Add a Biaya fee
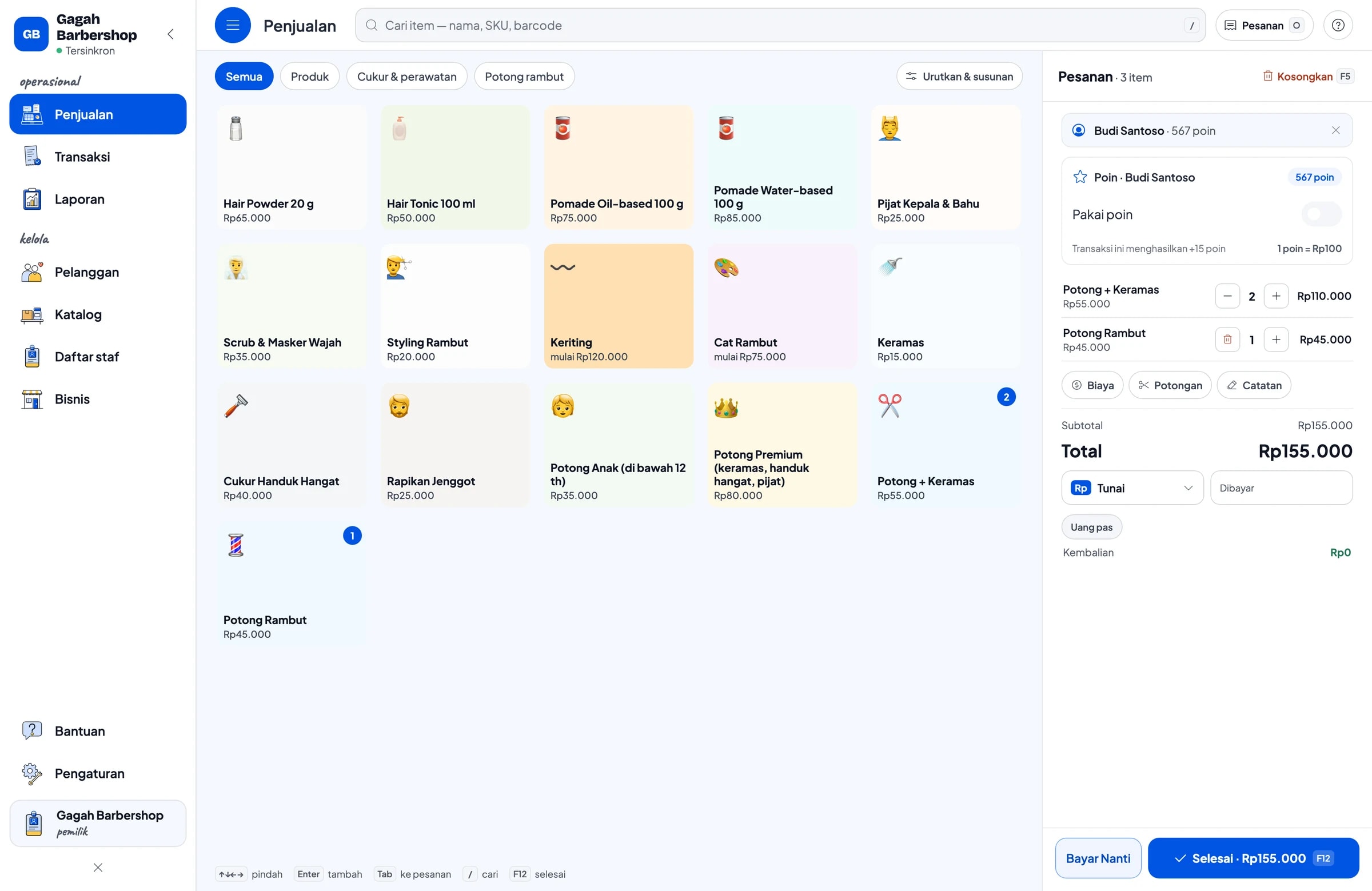Screen dimensions: 1372x891 (x=1092, y=385)
